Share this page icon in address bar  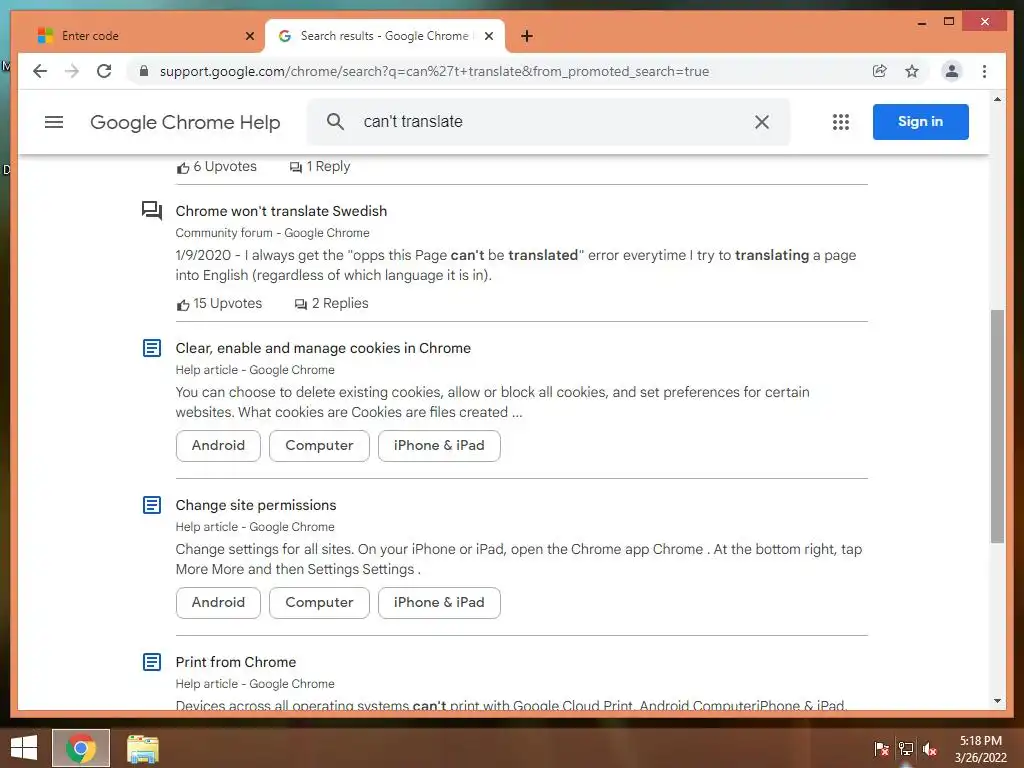click(880, 71)
